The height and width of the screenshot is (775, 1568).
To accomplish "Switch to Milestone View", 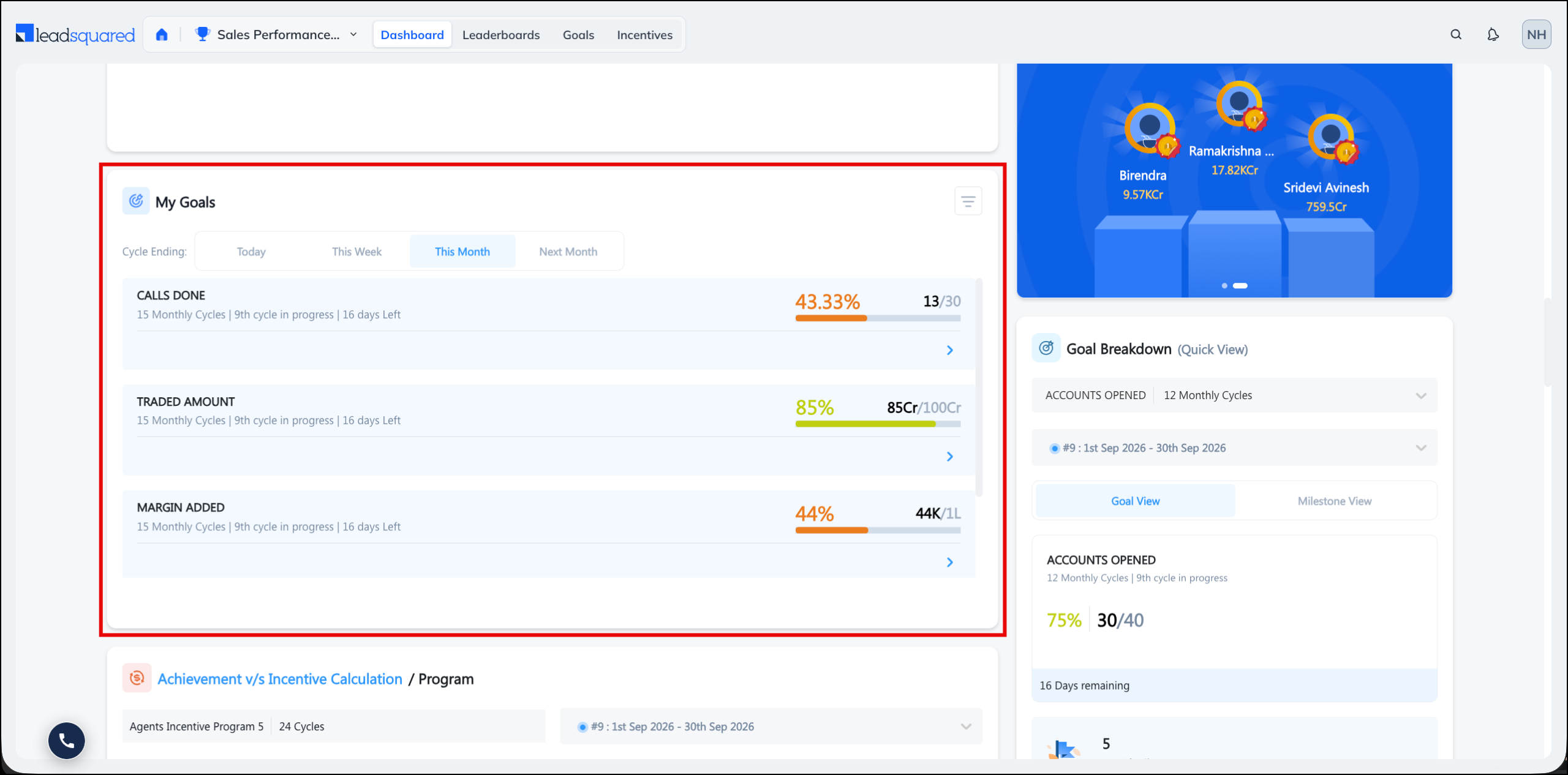I will point(1335,501).
